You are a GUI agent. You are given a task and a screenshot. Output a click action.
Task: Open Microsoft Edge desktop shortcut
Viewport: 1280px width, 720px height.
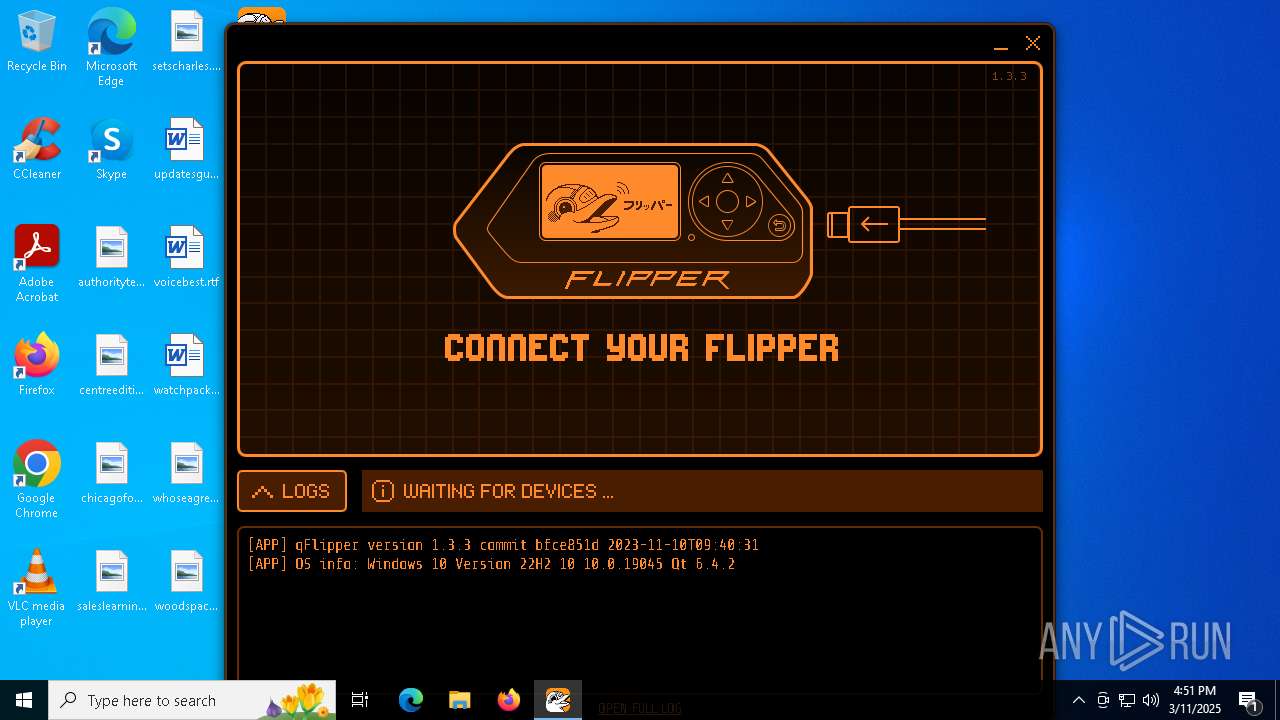tap(111, 49)
